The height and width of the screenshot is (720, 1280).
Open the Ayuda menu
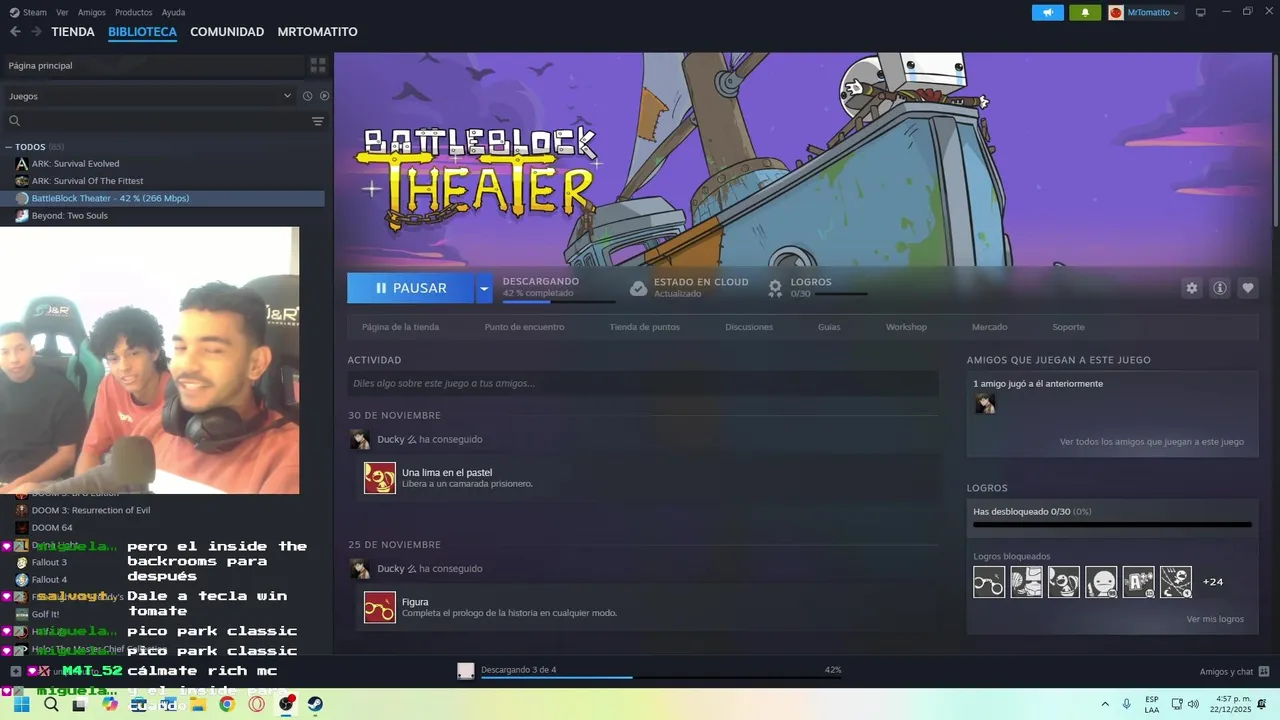coord(173,12)
